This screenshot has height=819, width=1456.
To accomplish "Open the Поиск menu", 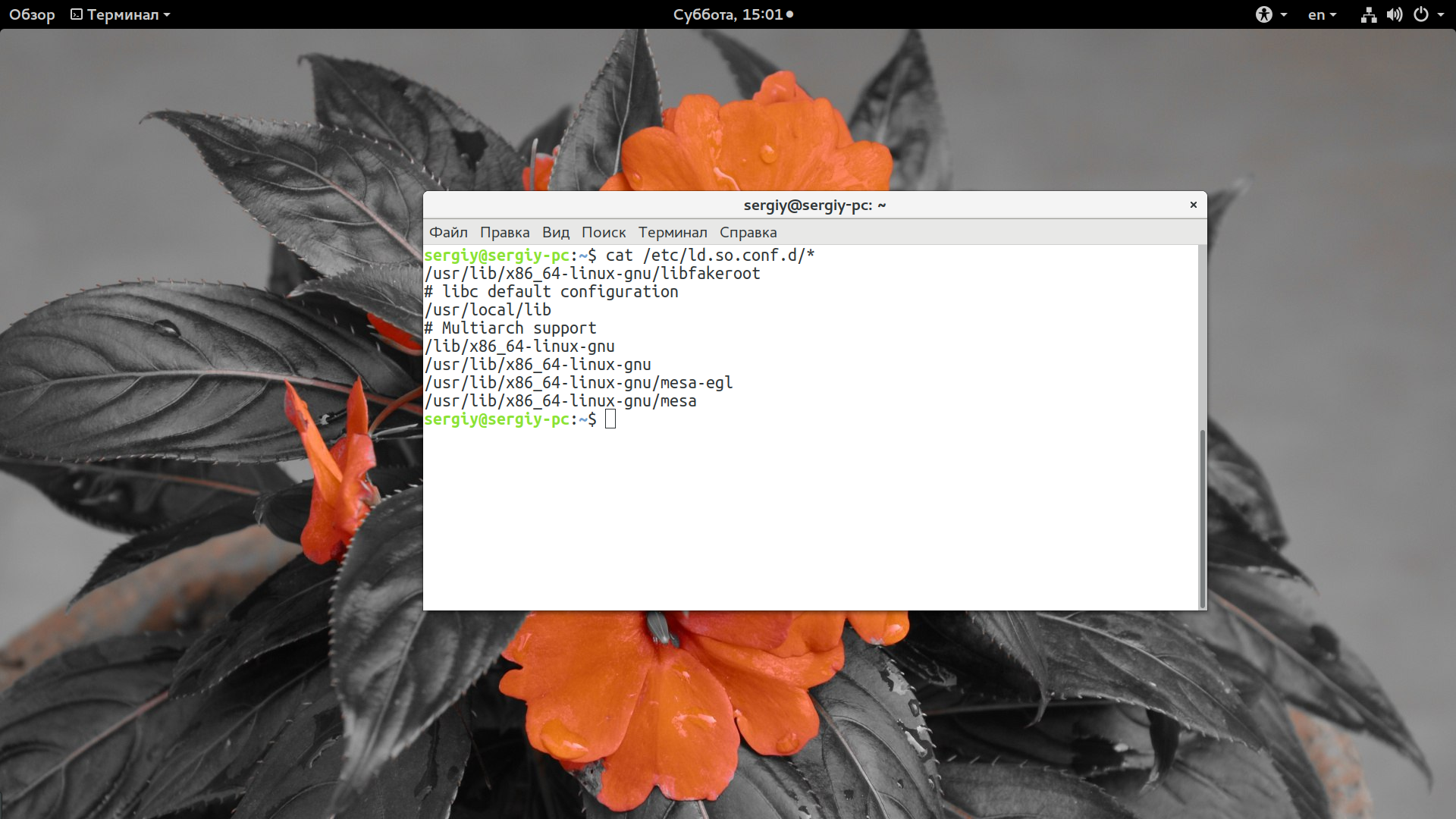I will 604,232.
